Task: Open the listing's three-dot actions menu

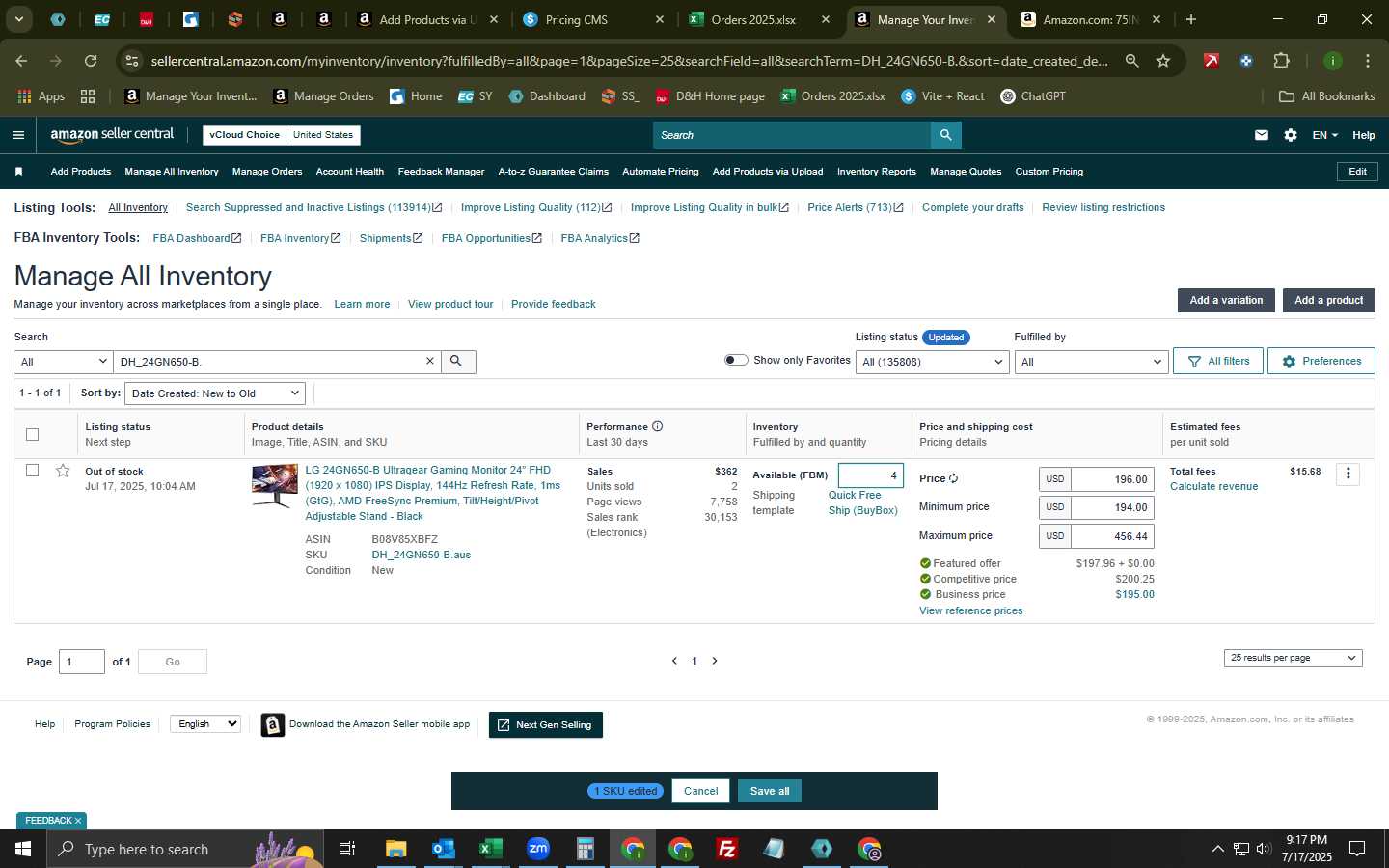Action: 1348,474
